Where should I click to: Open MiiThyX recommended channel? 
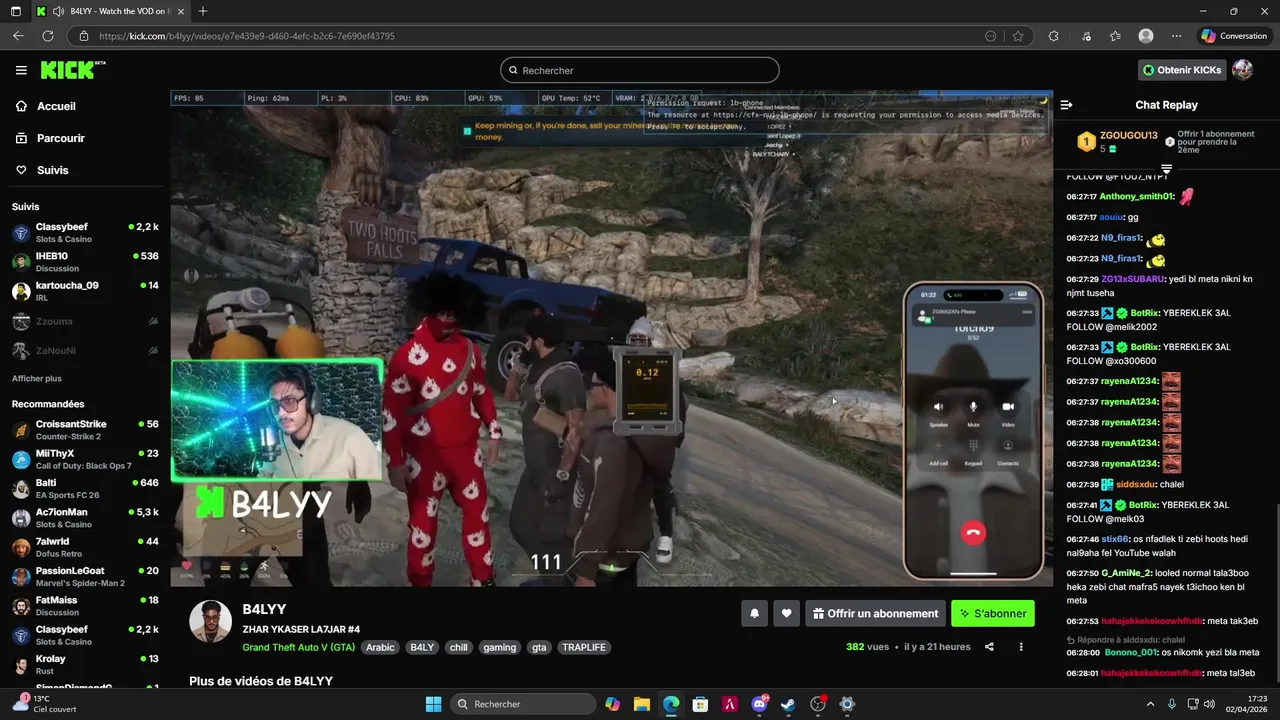(x=85, y=459)
